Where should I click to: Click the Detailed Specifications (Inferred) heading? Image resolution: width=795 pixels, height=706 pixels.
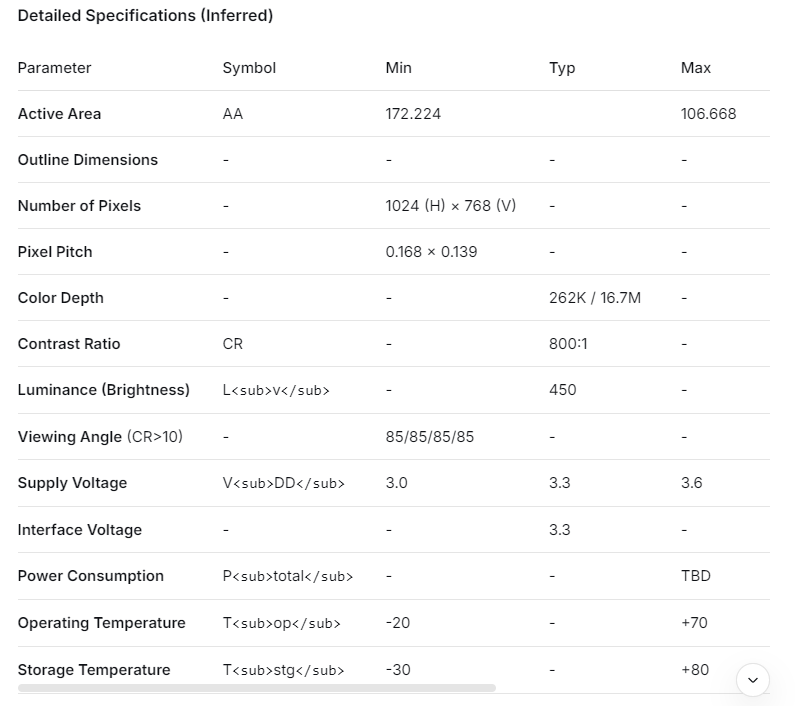(145, 16)
